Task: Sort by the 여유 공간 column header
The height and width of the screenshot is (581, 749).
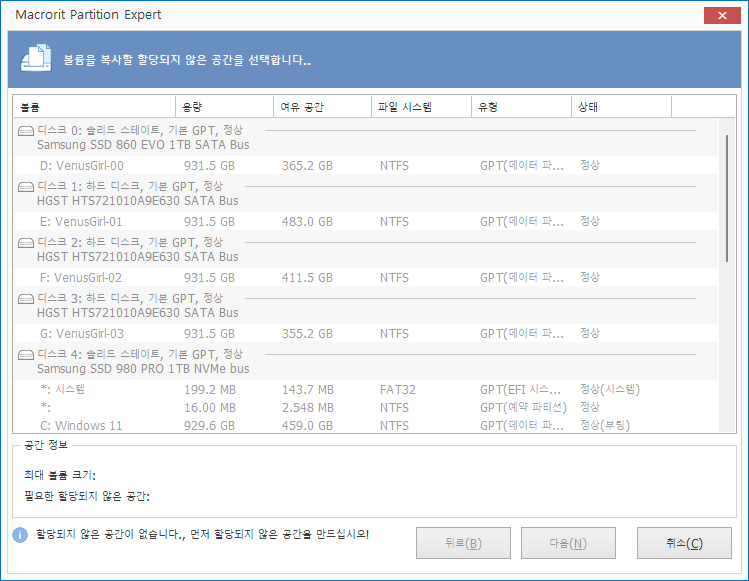Action: click(322, 107)
